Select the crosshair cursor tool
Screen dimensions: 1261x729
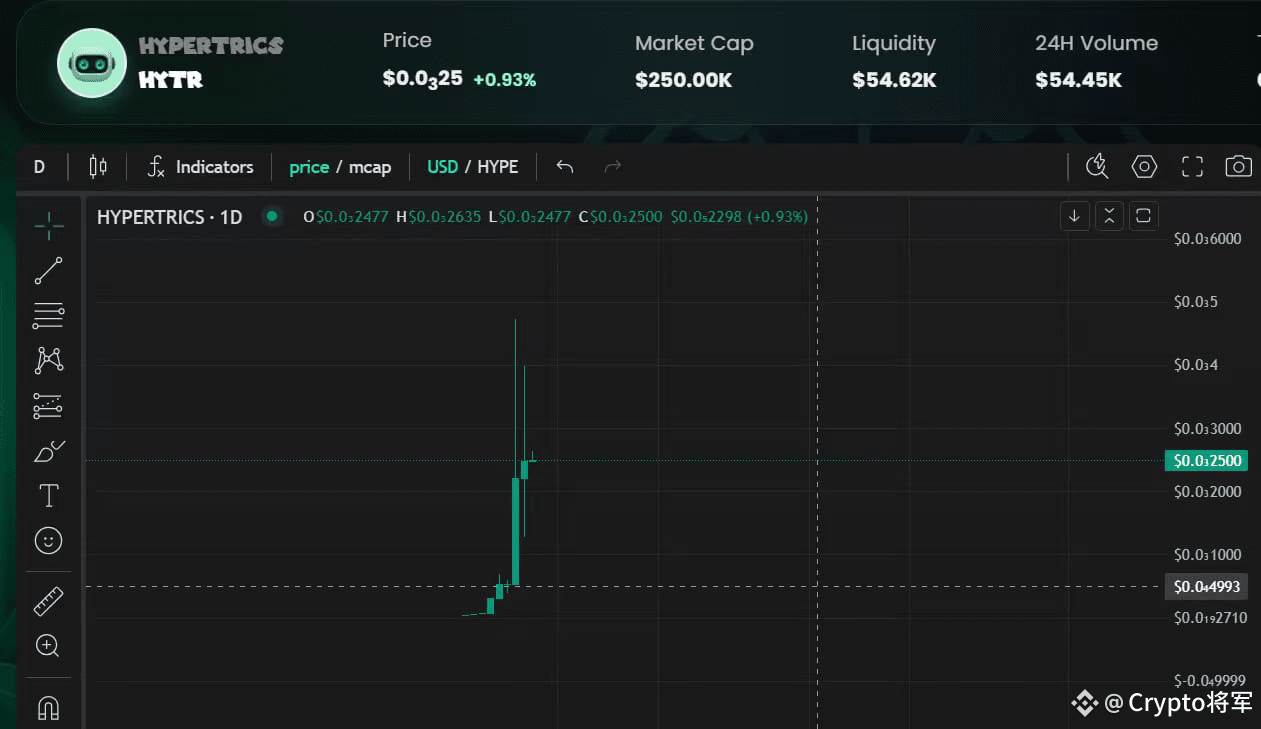point(48,226)
